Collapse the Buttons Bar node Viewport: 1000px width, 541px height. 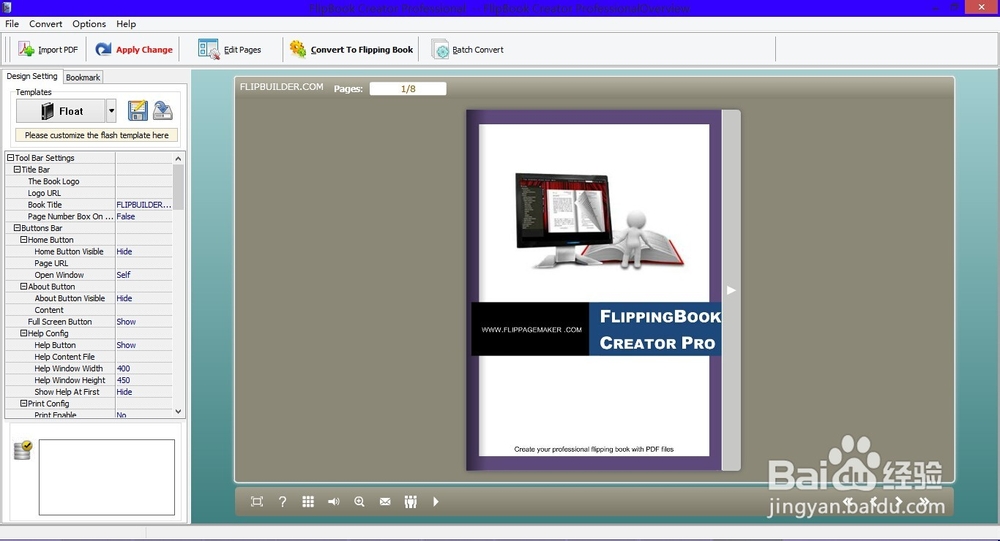click(x=17, y=228)
